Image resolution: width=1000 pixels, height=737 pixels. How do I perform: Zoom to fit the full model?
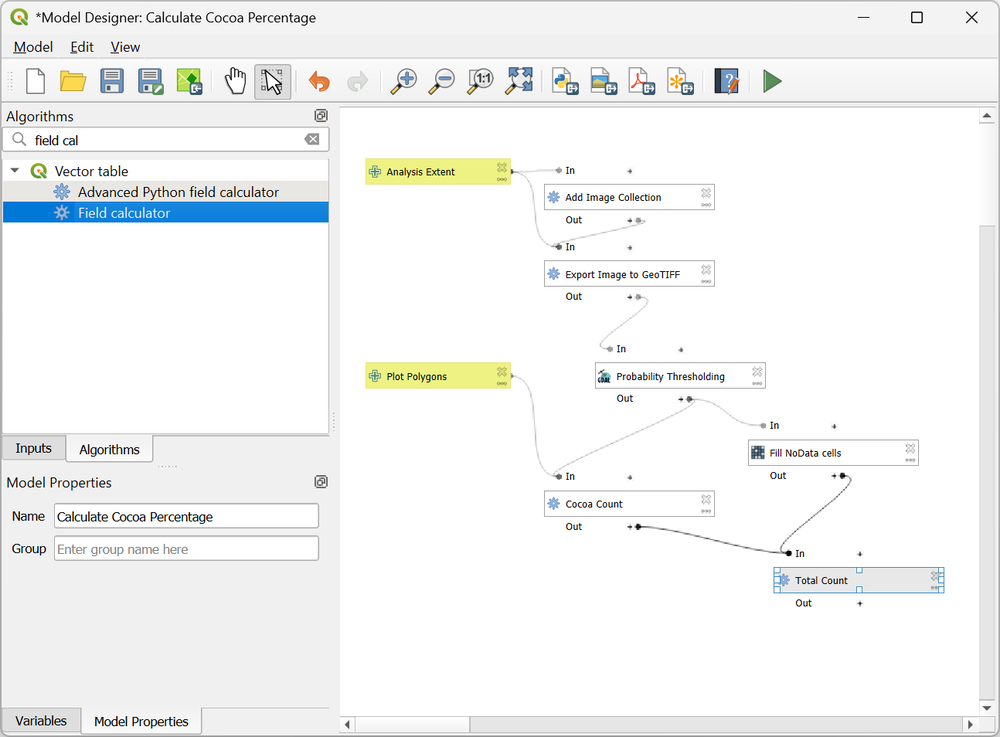[519, 82]
